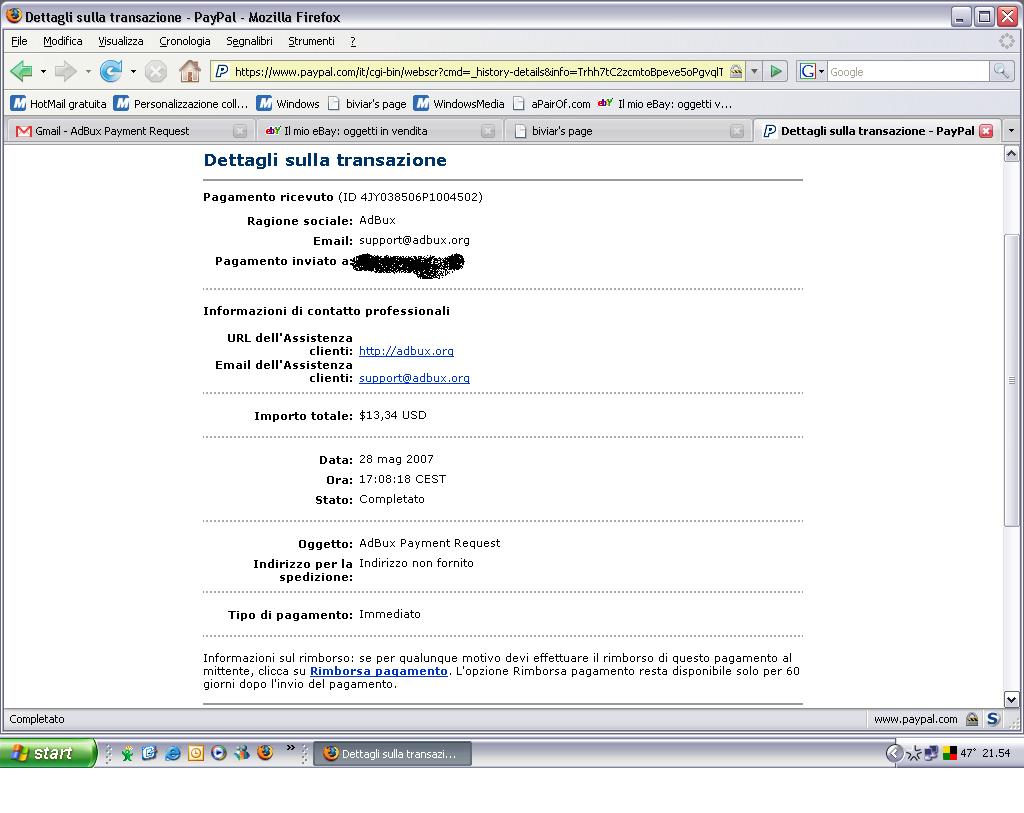
Task: Open the Cronologia menu
Action: [x=185, y=41]
